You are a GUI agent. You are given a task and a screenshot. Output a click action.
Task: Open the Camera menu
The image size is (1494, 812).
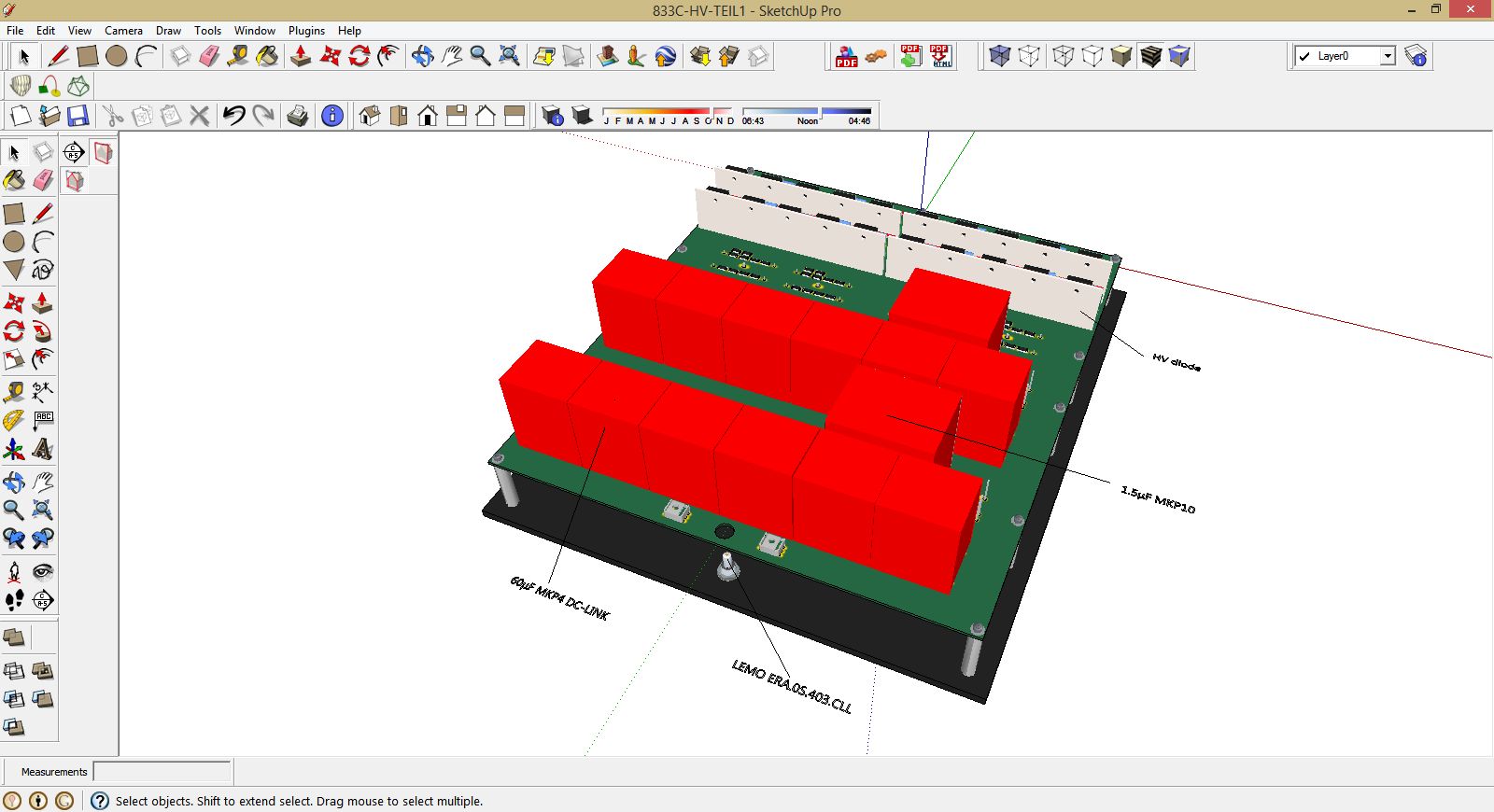[x=123, y=31]
